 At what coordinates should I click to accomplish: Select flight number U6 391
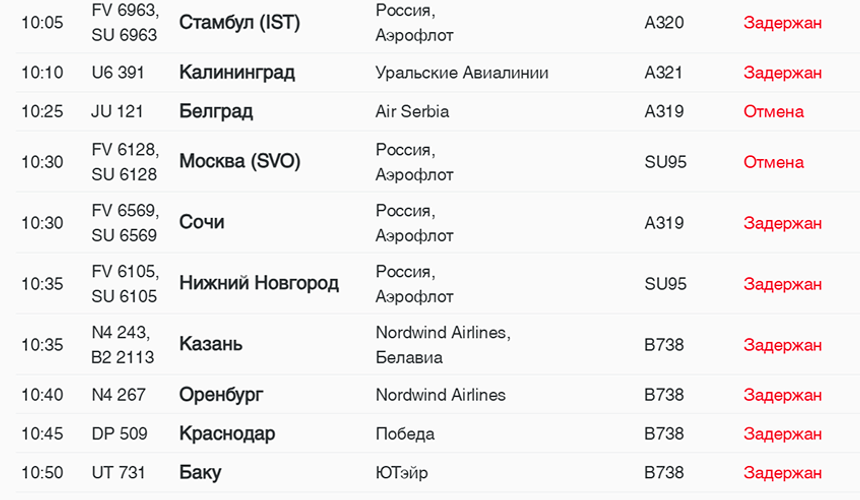coord(118,73)
